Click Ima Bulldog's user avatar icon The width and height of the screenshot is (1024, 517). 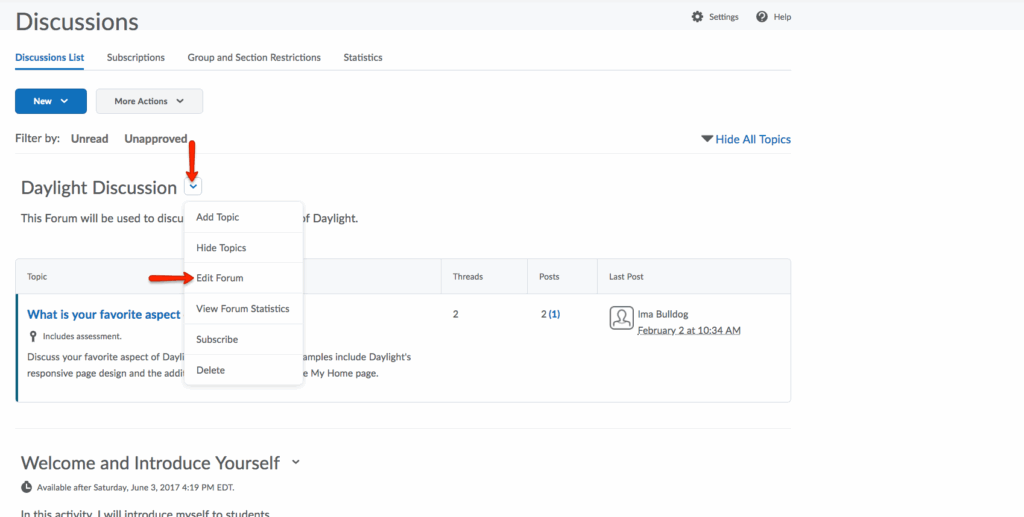click(x=621, y=318)
